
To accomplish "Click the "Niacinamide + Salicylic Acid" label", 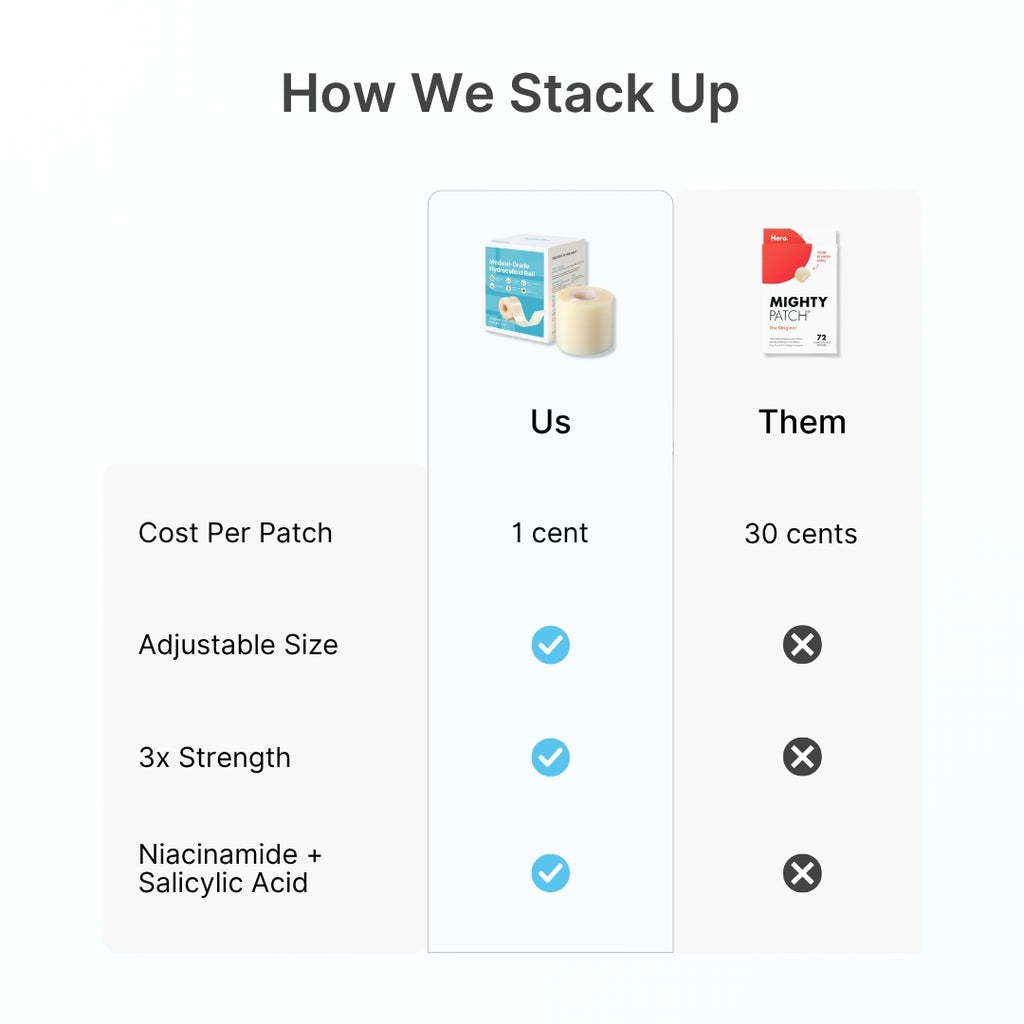I will pos(230,869).
